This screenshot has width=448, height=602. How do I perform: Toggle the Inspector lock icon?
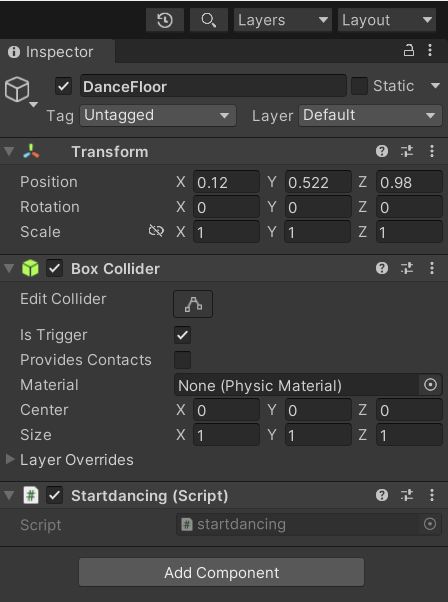point(408,50)
